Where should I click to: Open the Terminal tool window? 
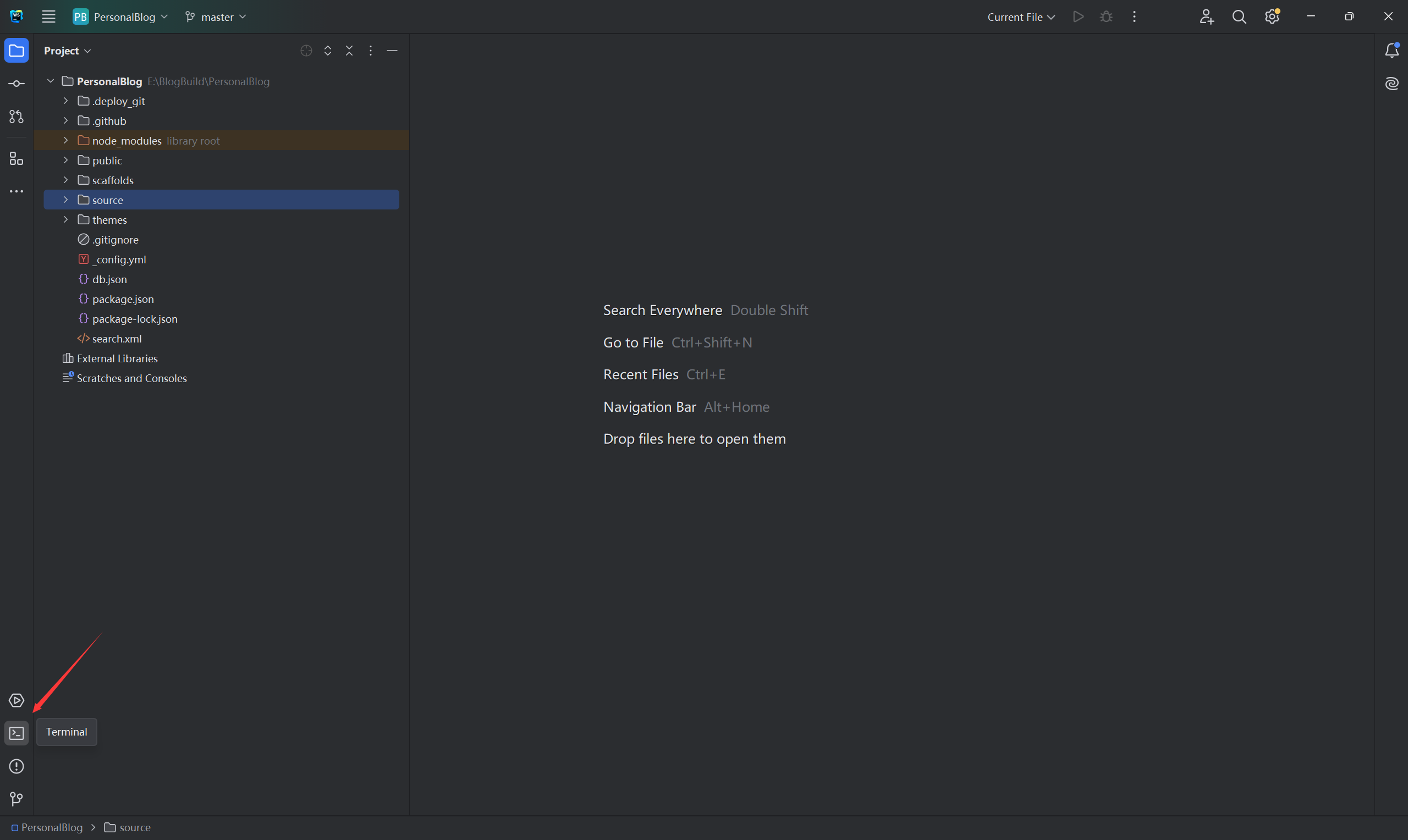click(x=16, y=733)
